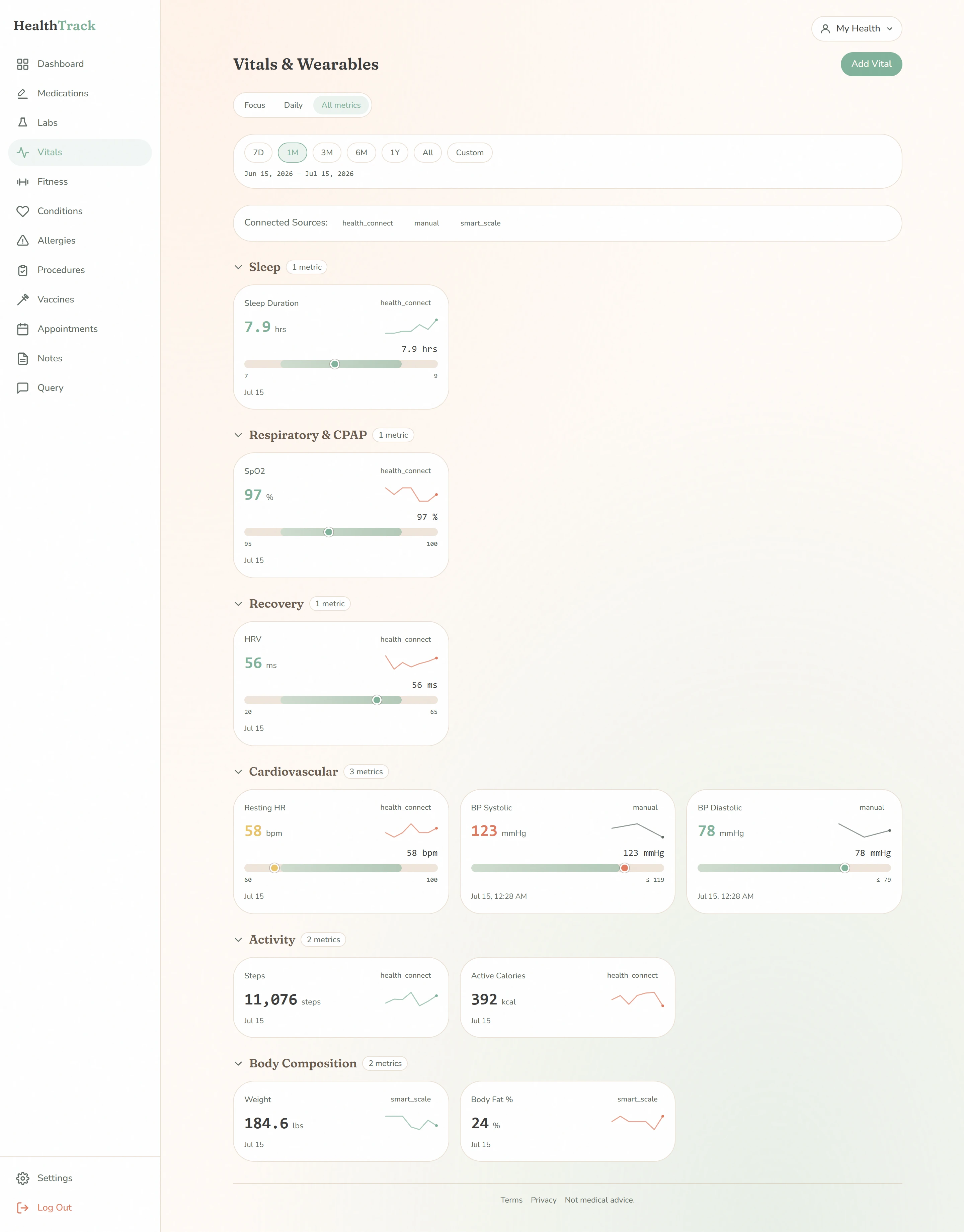Select the All metrics tab
Image resolution: width=964 pixels, height=1232 pixels.
[x=341, y=105]
